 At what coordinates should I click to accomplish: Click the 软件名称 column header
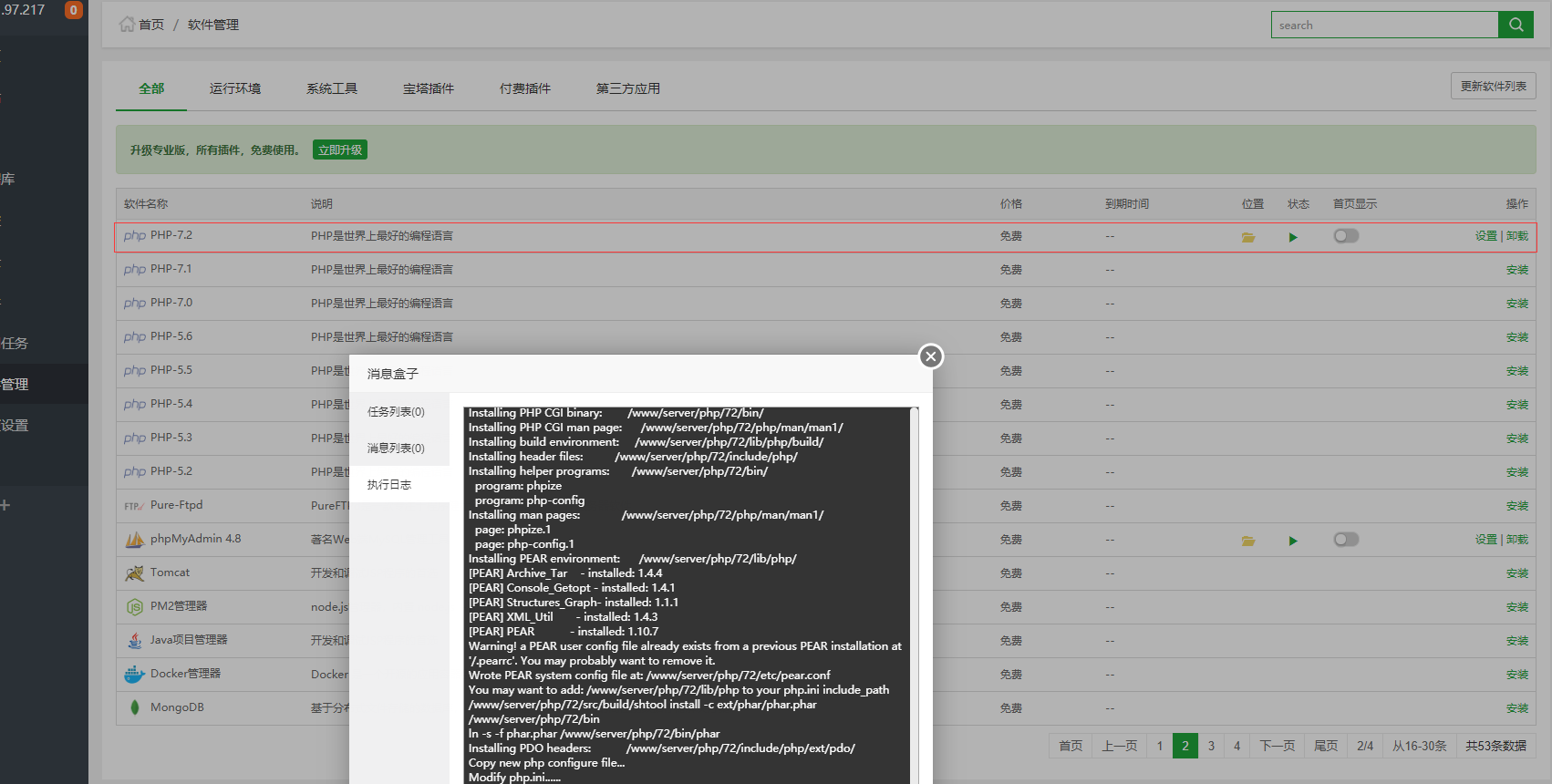click(146, 204)
